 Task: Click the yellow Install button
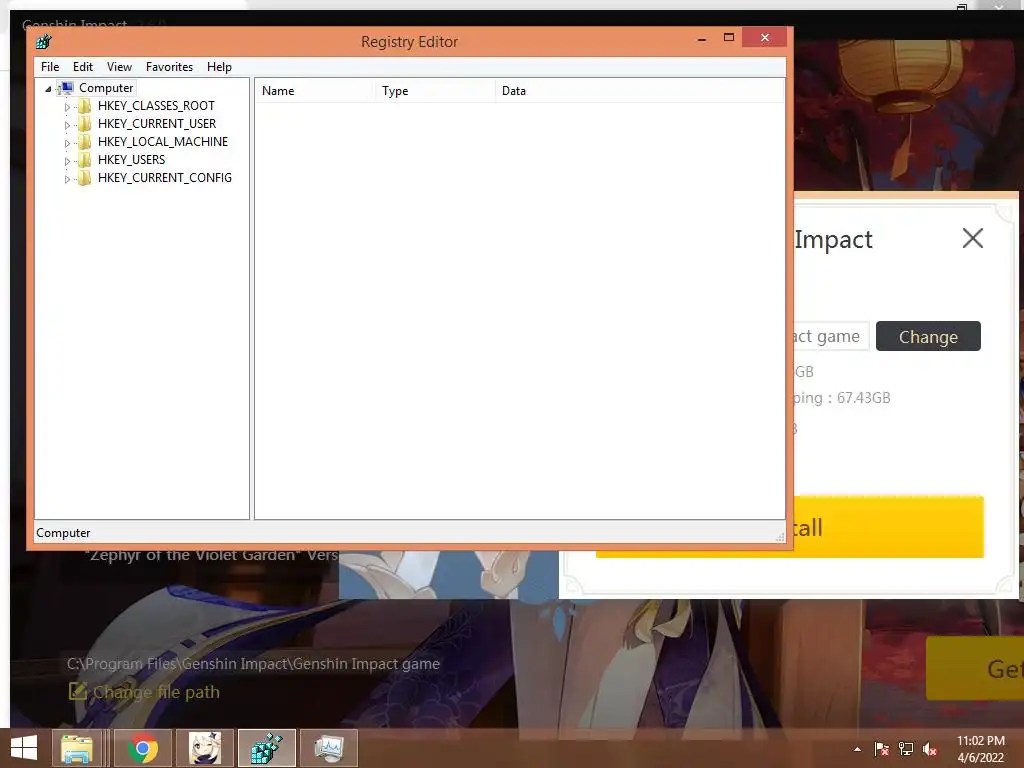[888, 527]
